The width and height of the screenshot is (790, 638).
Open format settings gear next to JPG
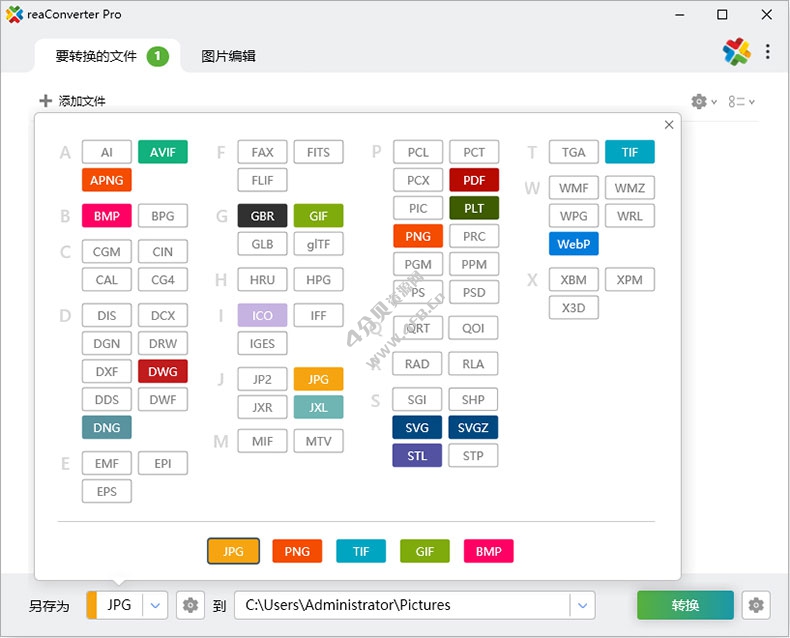pos(190,605)
